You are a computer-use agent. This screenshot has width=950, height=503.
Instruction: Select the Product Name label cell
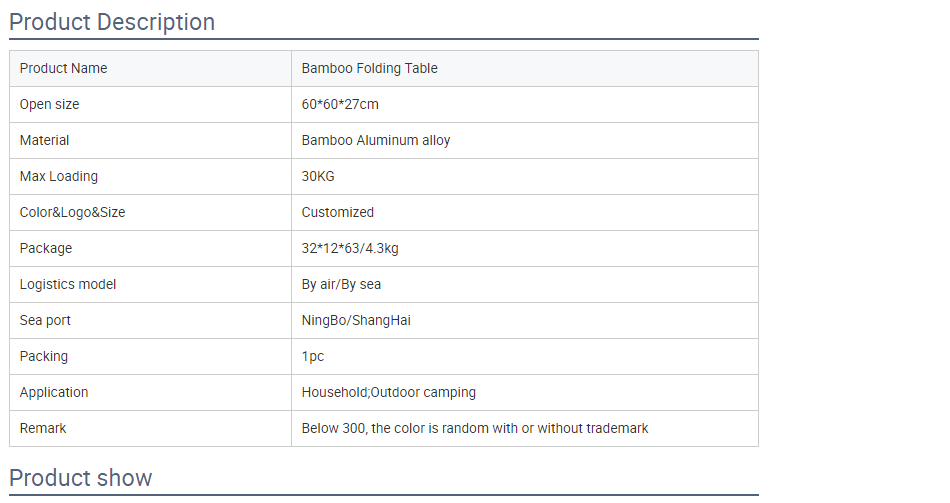pos(150,68)
